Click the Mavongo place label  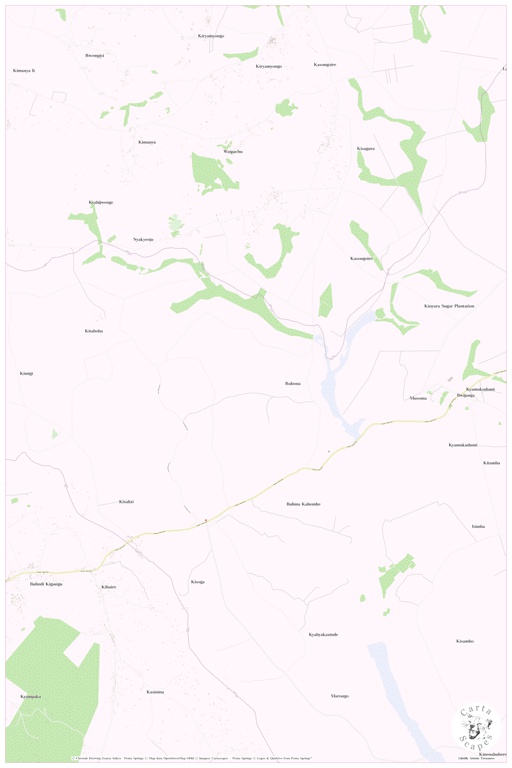click(340, 696)
